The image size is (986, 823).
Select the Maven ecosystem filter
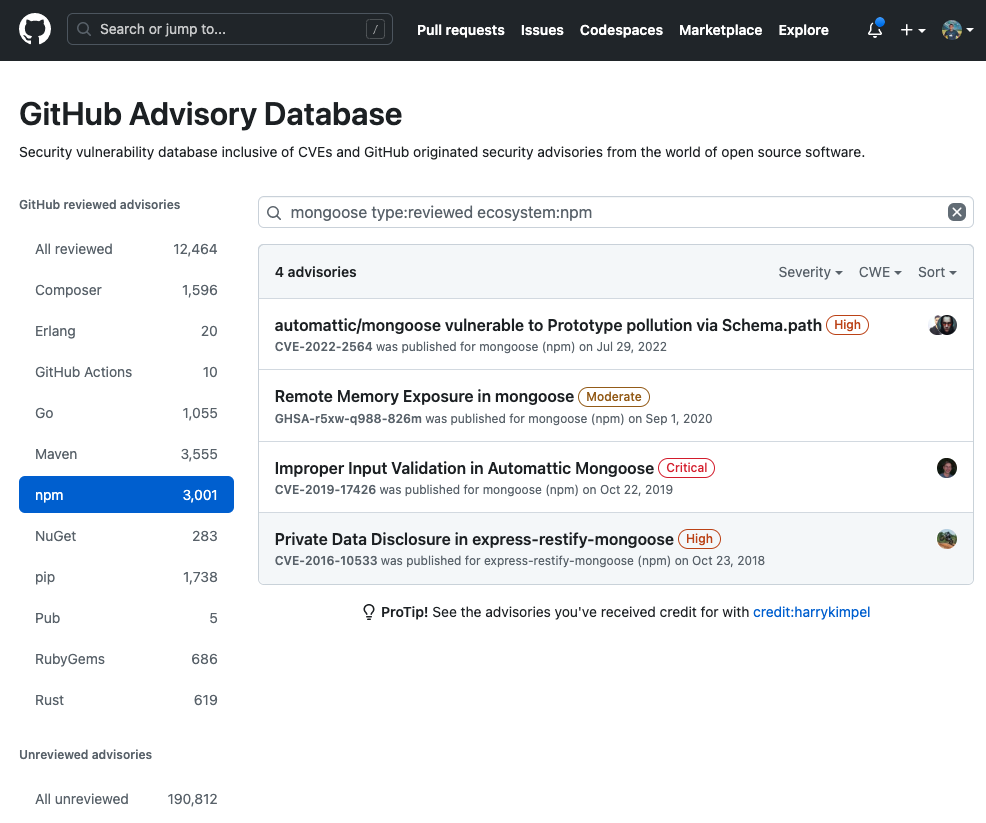[126, 454]
